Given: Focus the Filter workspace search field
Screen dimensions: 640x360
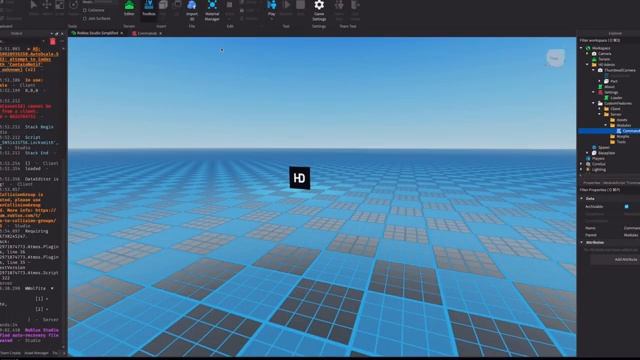Looking at the screenshot, I should click(609, 40).
